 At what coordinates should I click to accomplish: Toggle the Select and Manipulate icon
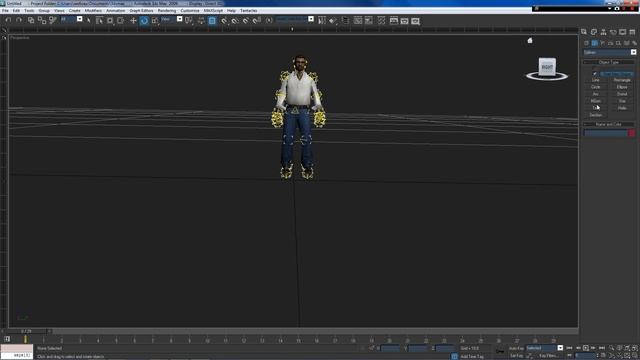pos(201,20)
